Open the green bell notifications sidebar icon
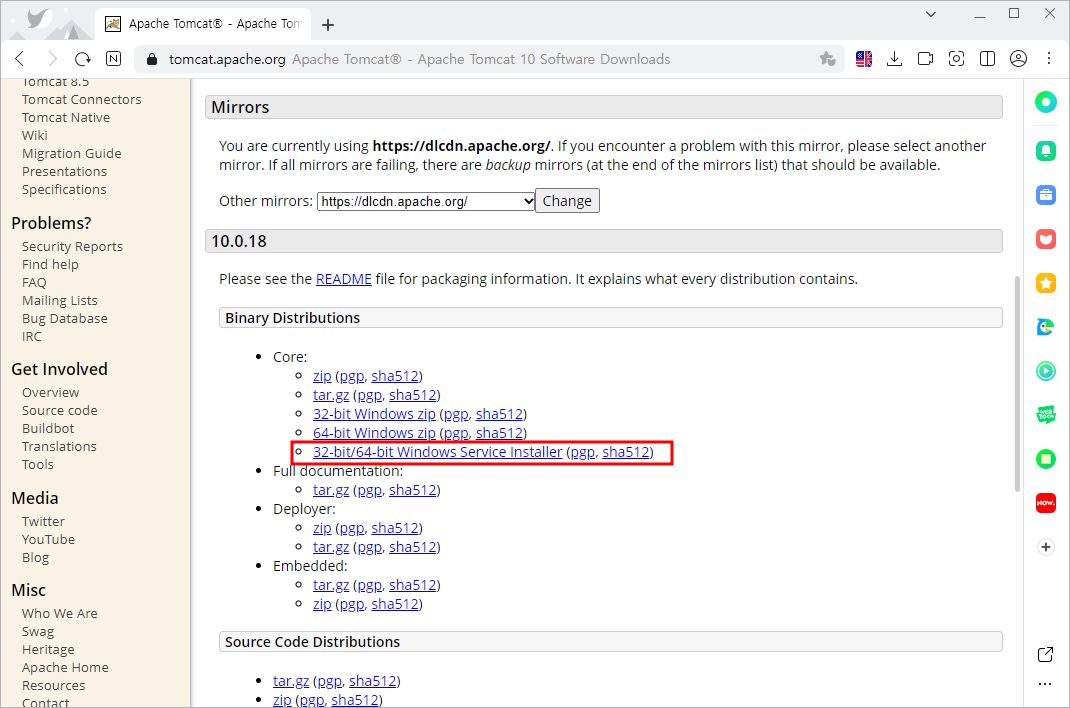Viewport: 1070px width, 708px height. (x=1045, y=151)
